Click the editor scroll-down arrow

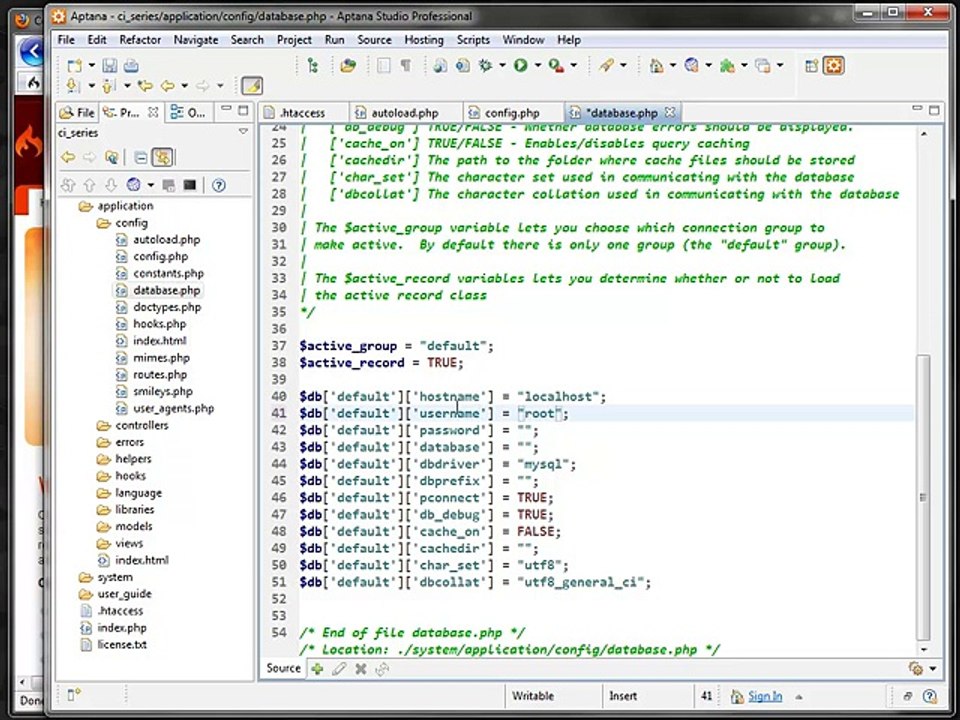pos(923,649)
